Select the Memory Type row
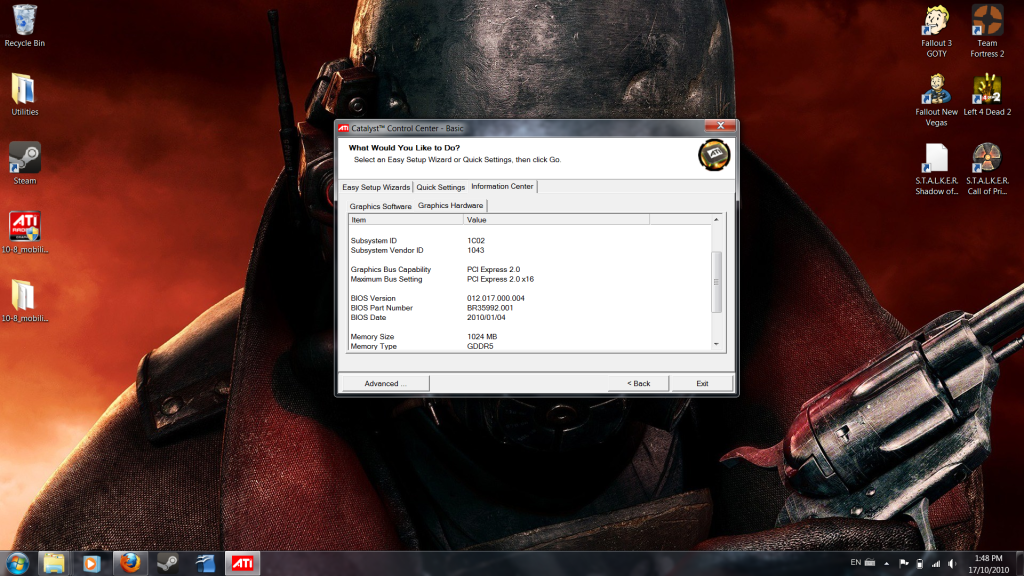 tap(530, 346)
